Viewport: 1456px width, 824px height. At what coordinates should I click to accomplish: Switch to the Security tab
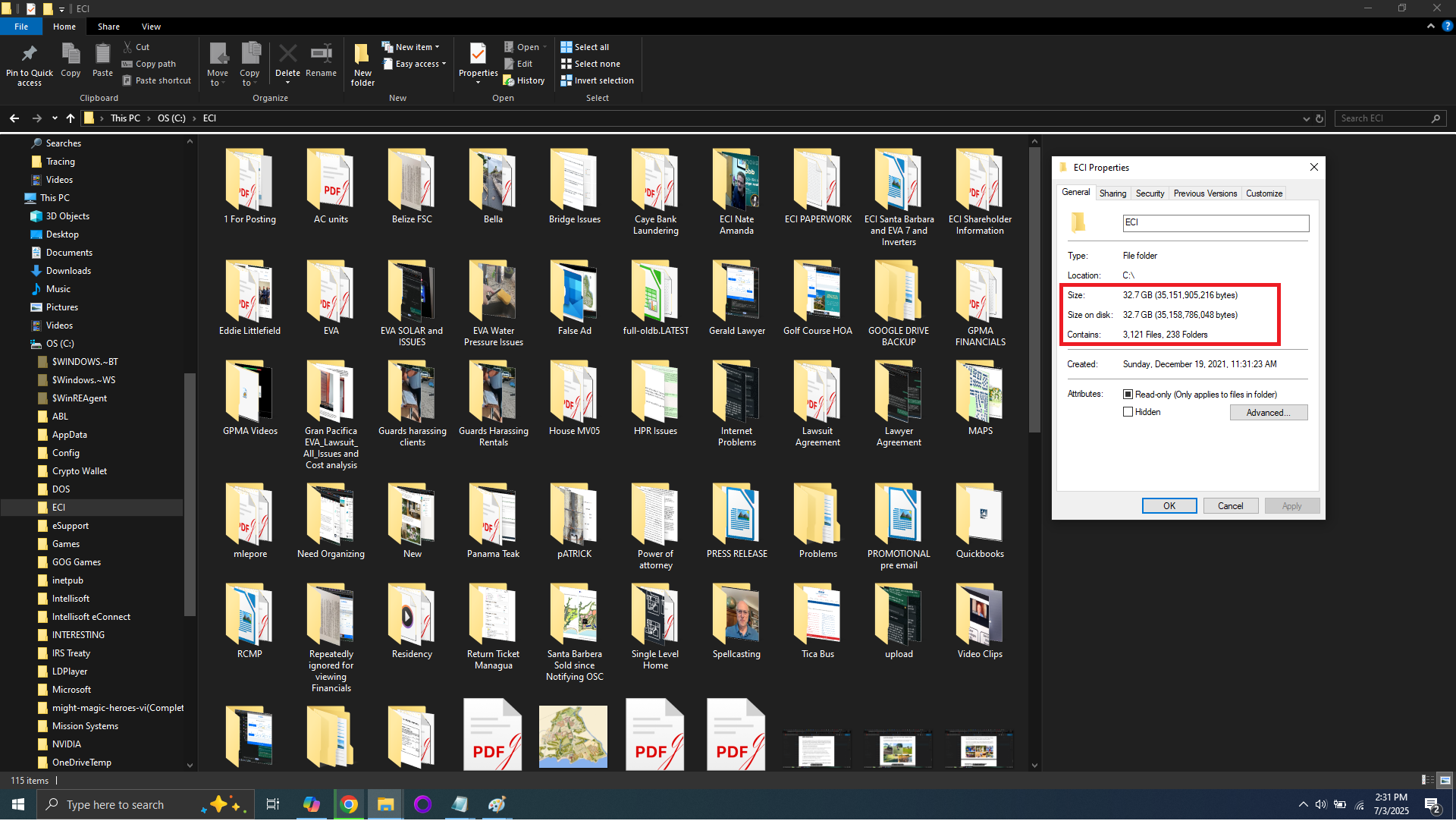click(x=1150, y=193)
